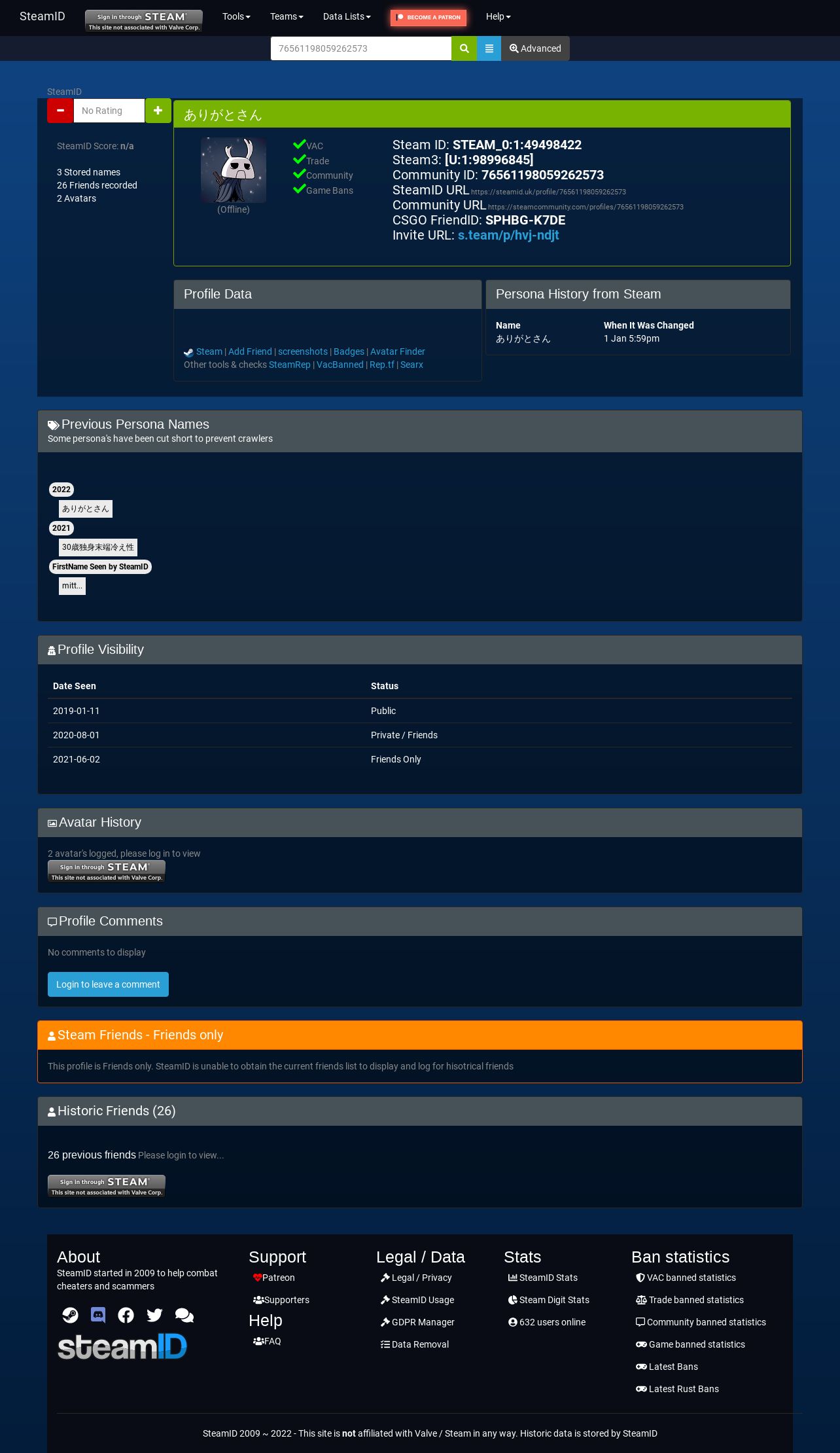The image size is (840, 1453).
Task: Click the mitt... first name tag
Action: pyautogui.click(x=72, y=586)
